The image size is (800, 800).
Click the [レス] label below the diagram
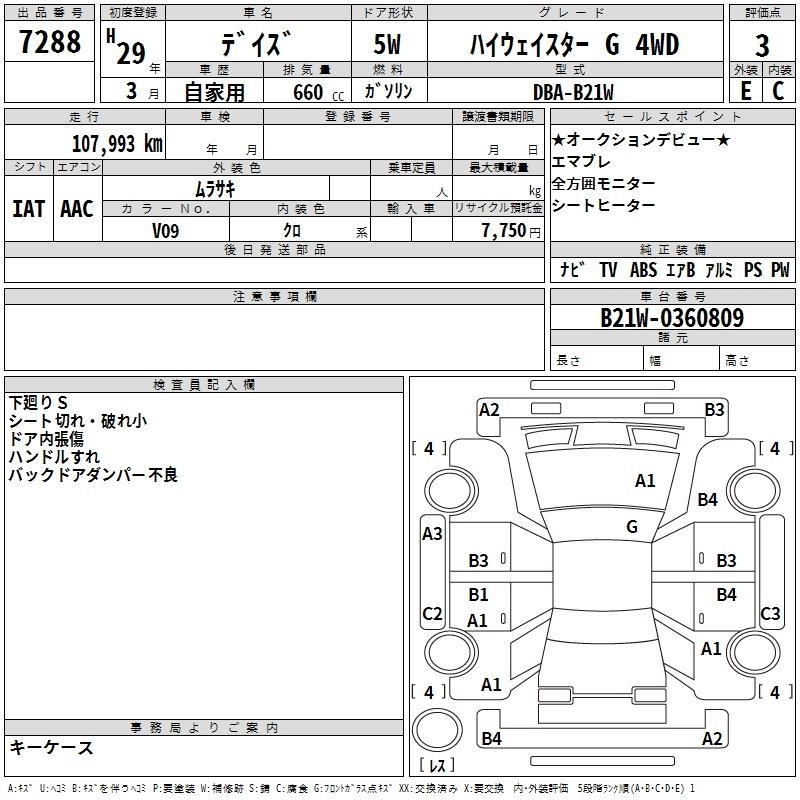[x=438, y=767]
